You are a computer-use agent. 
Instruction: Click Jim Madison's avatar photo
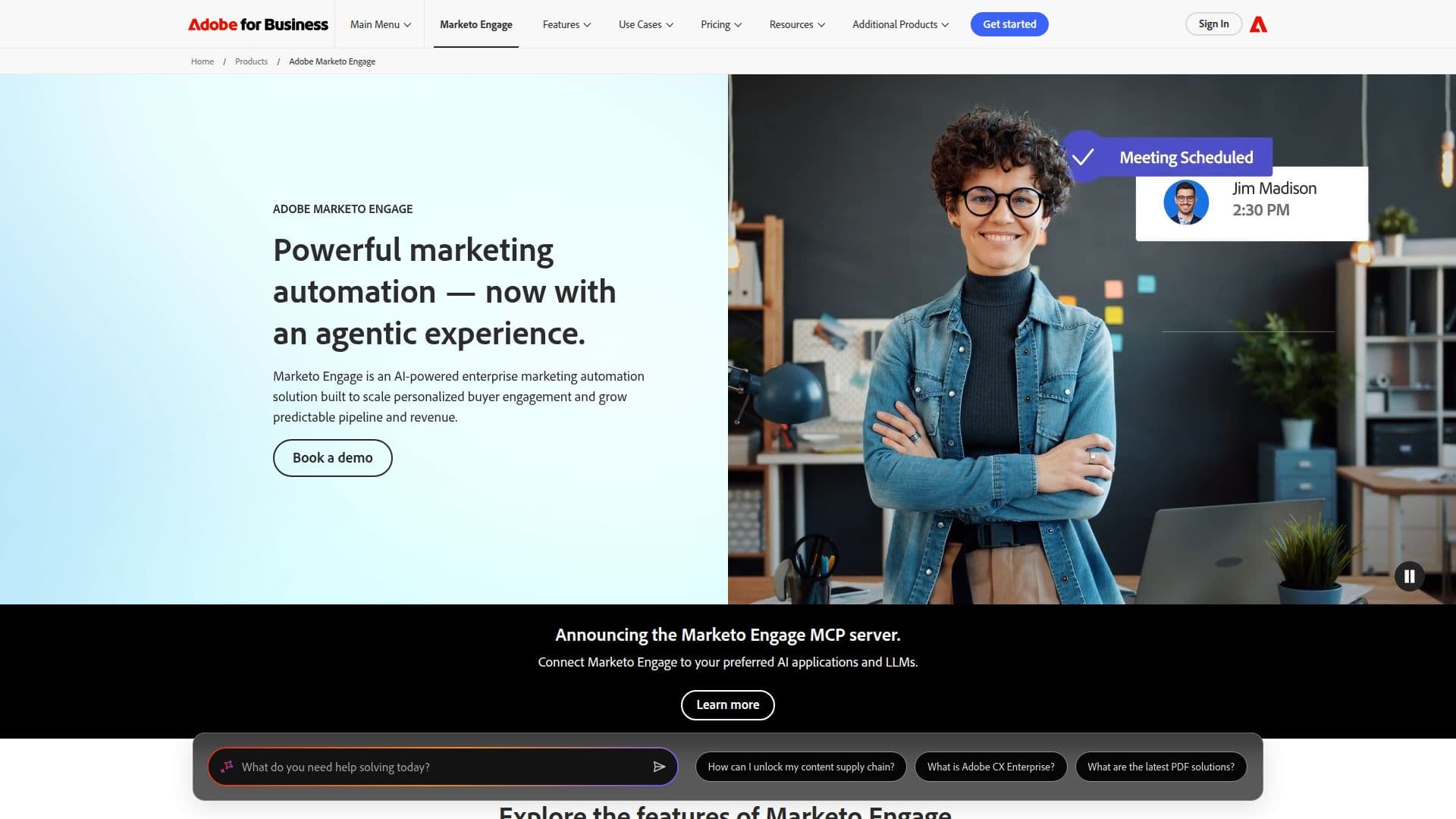pyautogui.click(x=1186, y=202)
